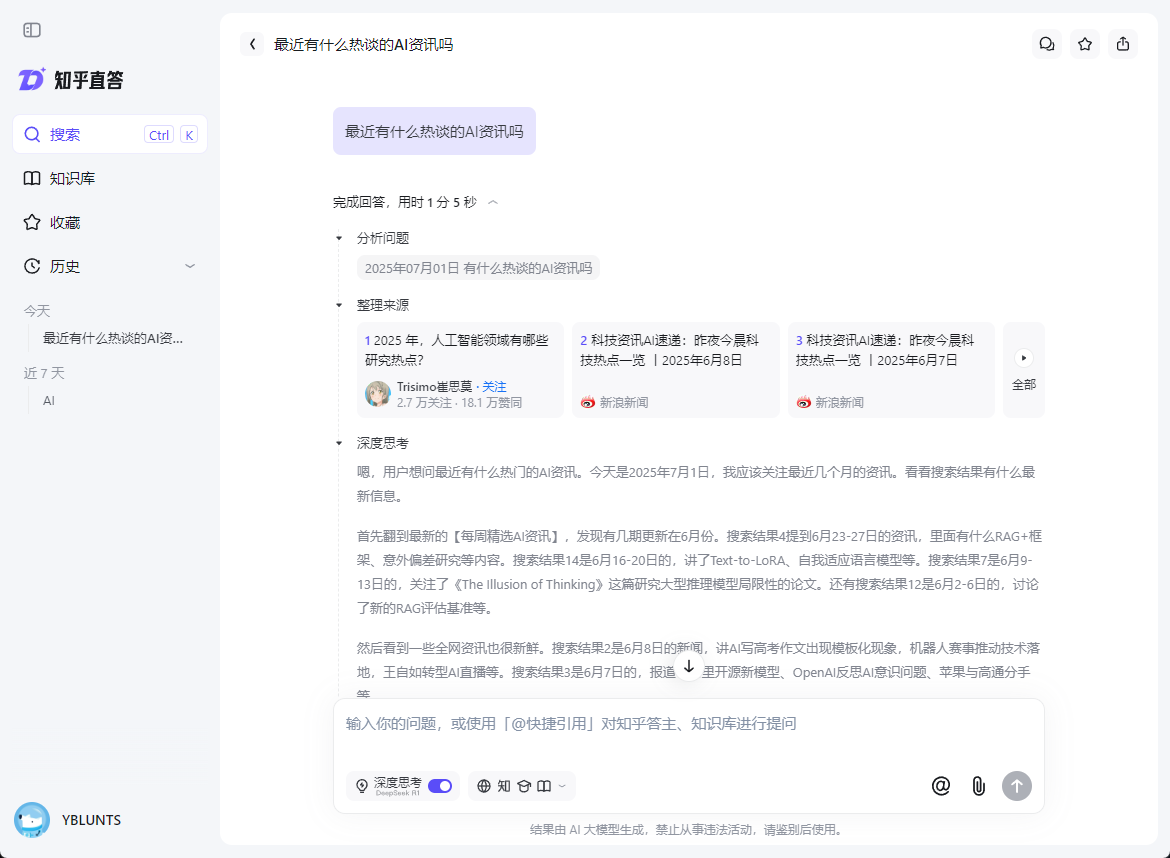Insert a quick reference with @ icon

[941, 786]
